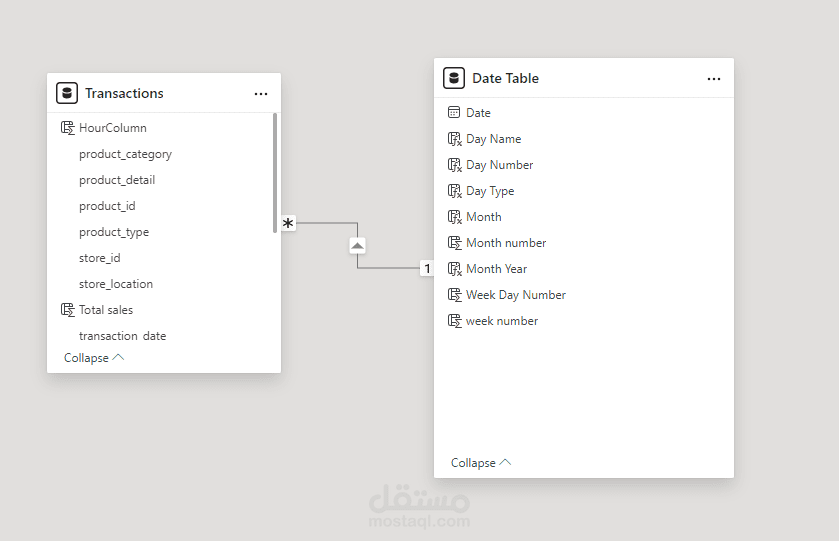
Task: Click the Total sales column icon
Action: tap(68, 310)
